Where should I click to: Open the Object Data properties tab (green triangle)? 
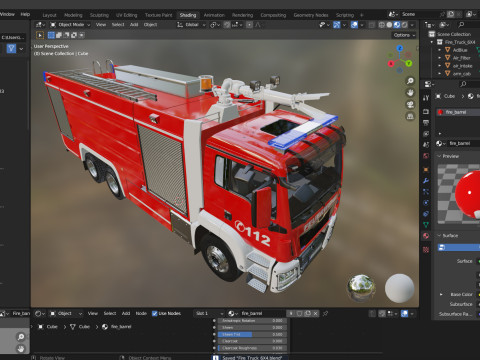[426, 225]
